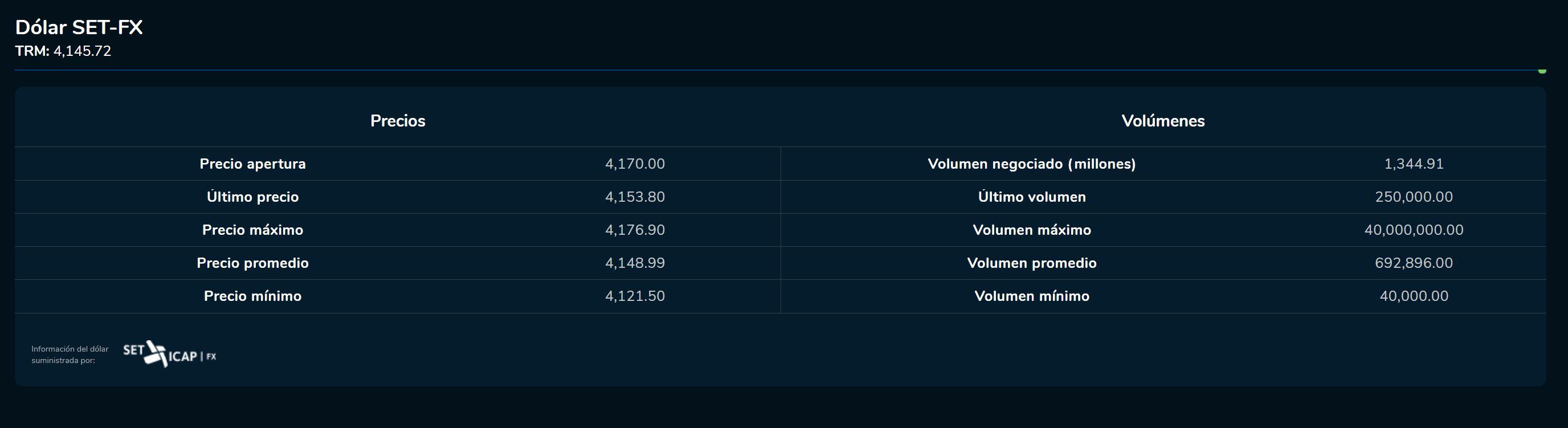The height and width of the screenshot is (428, 1568).
Task: Select the Precios column header
Action: click(398, 121)
